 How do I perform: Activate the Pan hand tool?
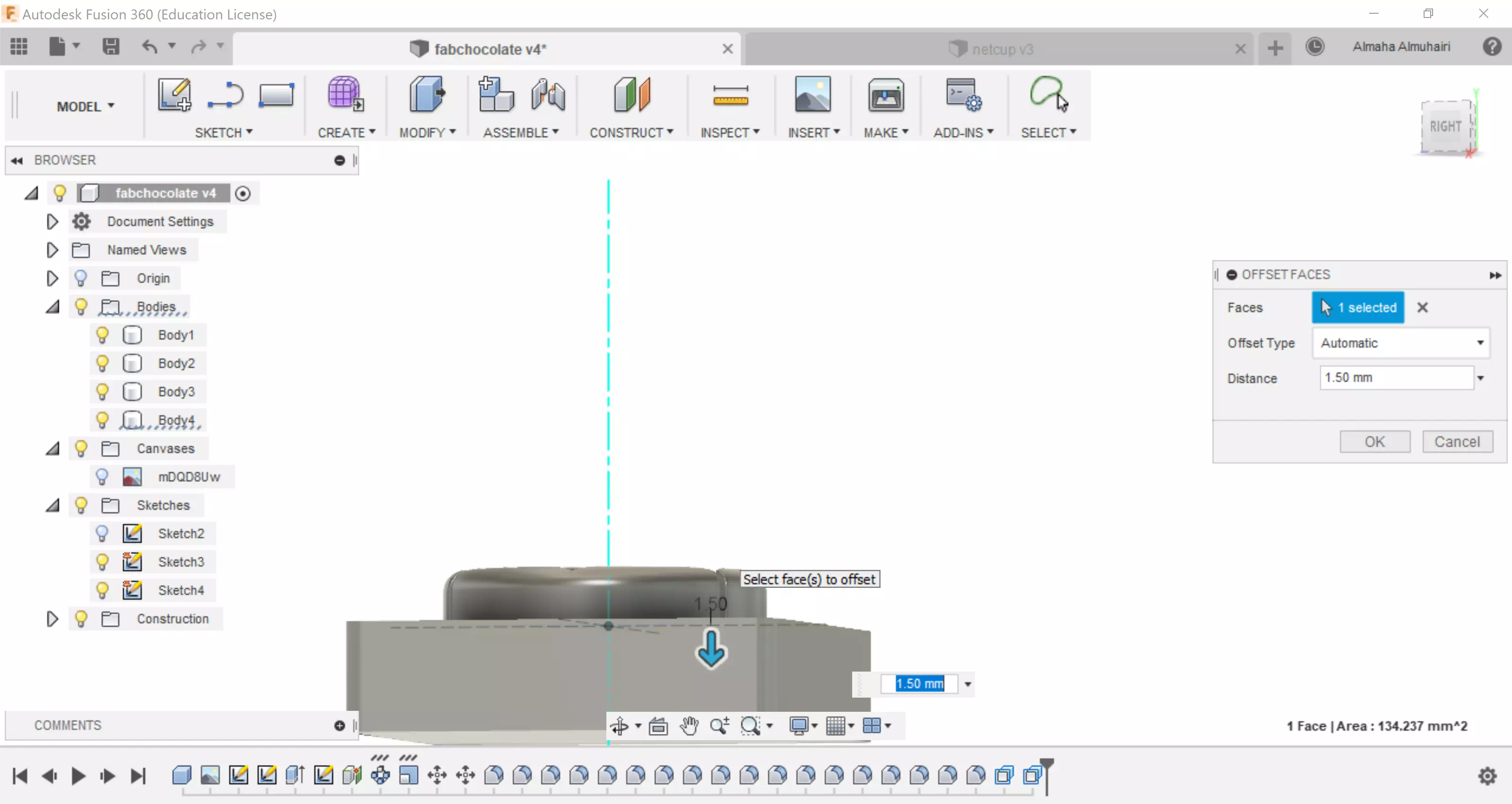coord(689,726)
